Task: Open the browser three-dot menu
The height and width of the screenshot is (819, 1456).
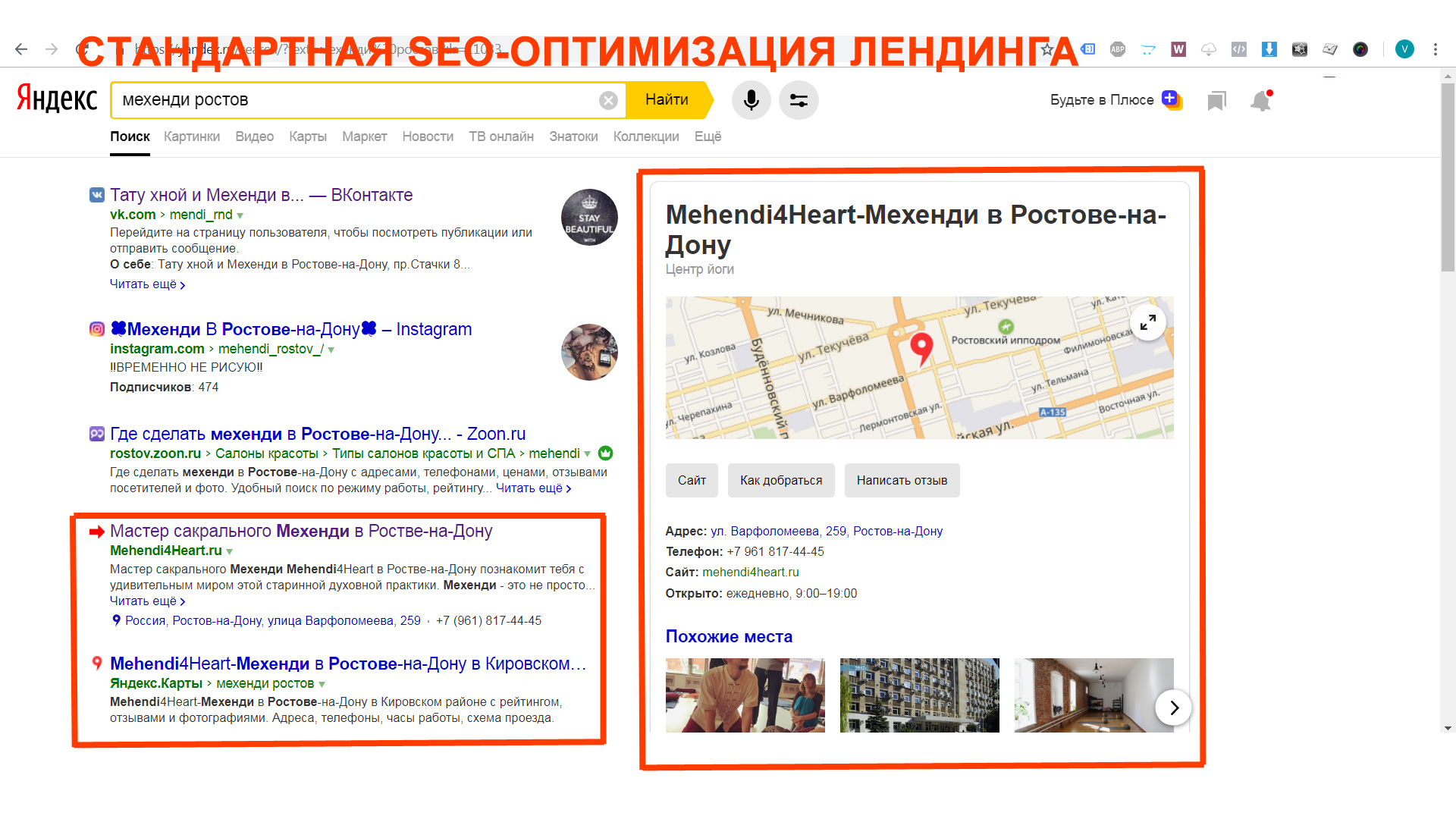Action: (1436, 49)
